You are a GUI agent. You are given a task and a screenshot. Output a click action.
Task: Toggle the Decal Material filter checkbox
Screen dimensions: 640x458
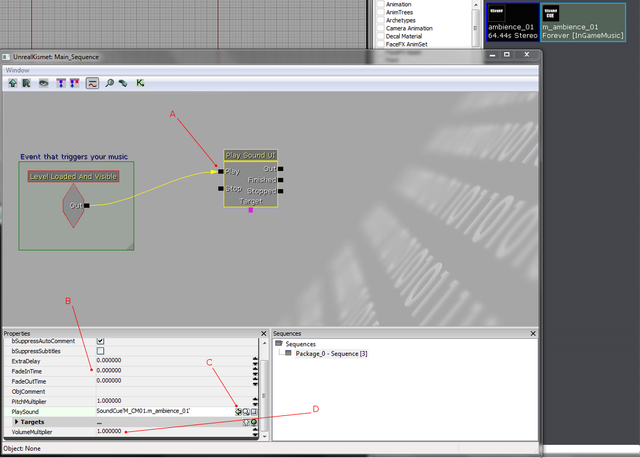point(380,36)
